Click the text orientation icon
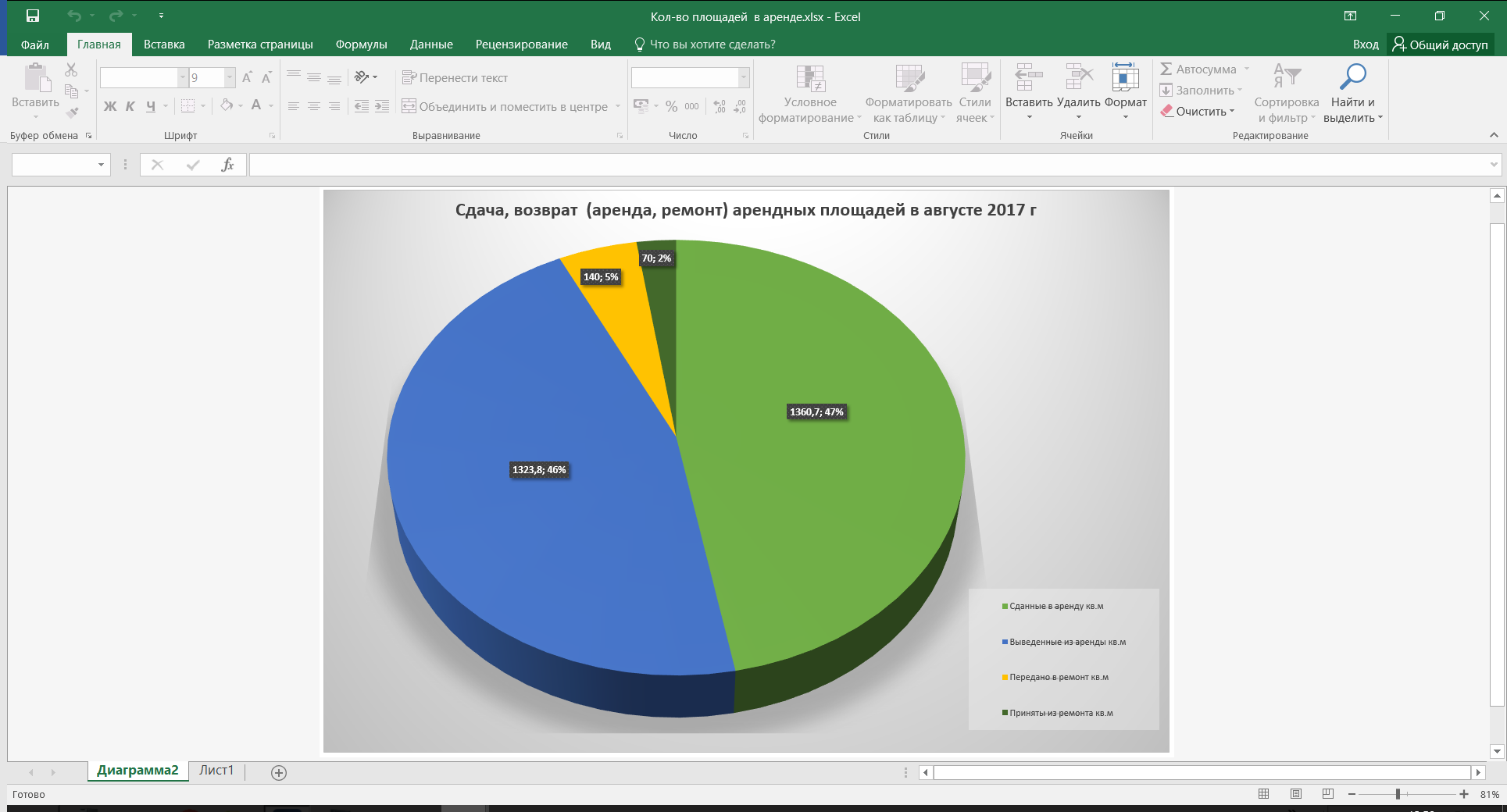Image resolution: width=1507 pixels, height=812 pixels. click(x=362, y=77)
